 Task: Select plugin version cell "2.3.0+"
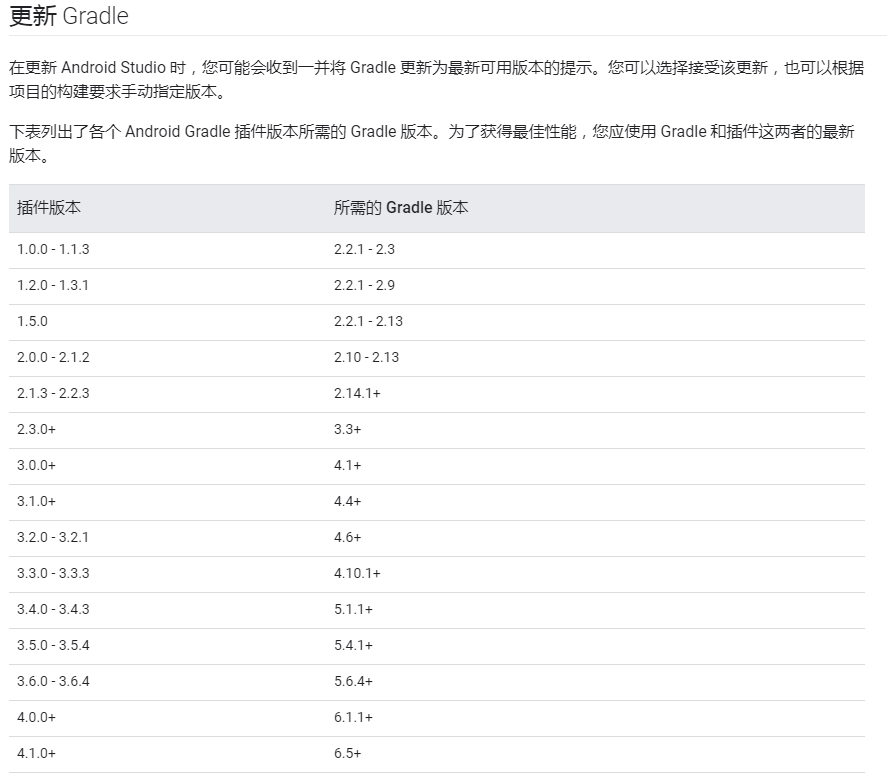(x=36, y=429)
